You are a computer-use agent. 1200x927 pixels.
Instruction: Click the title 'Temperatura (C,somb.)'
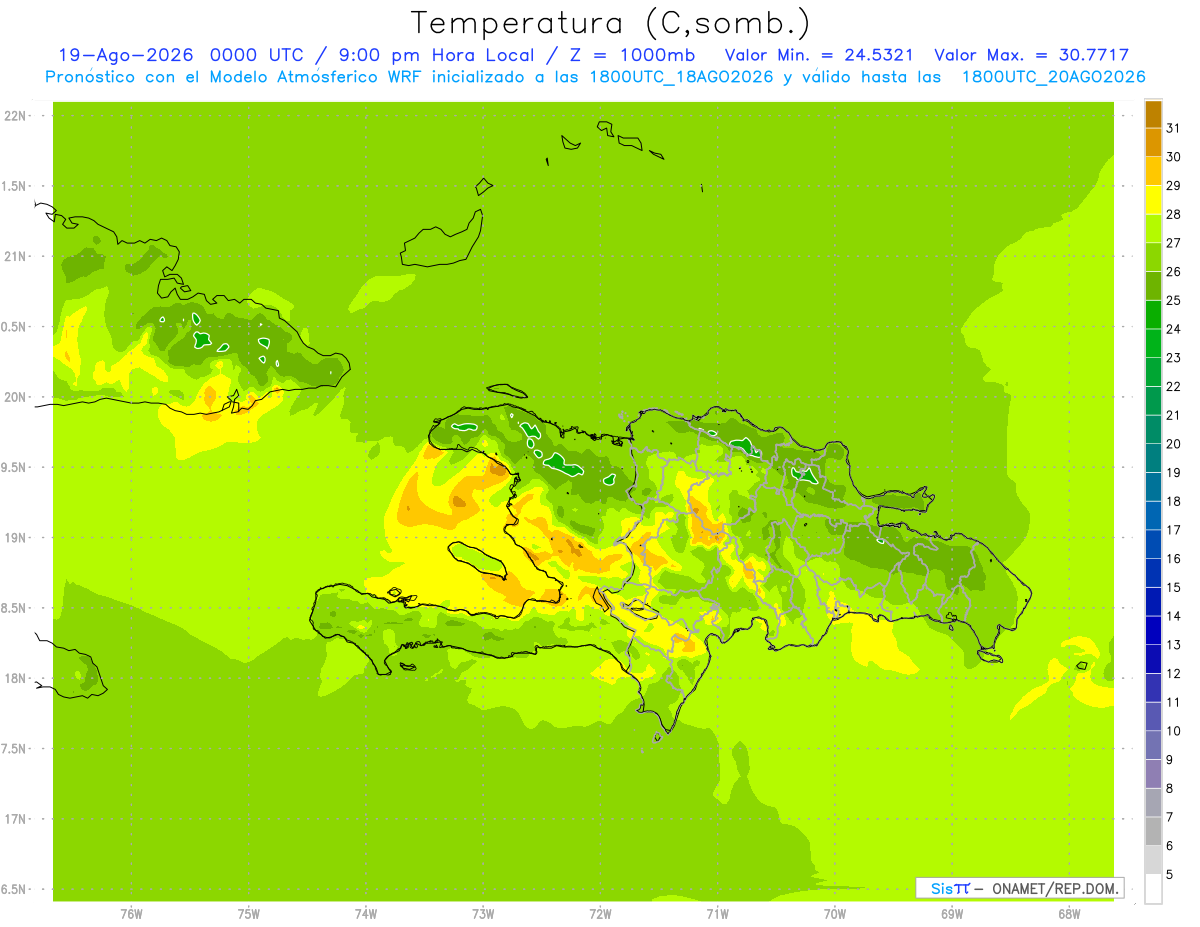pos(610,23)
